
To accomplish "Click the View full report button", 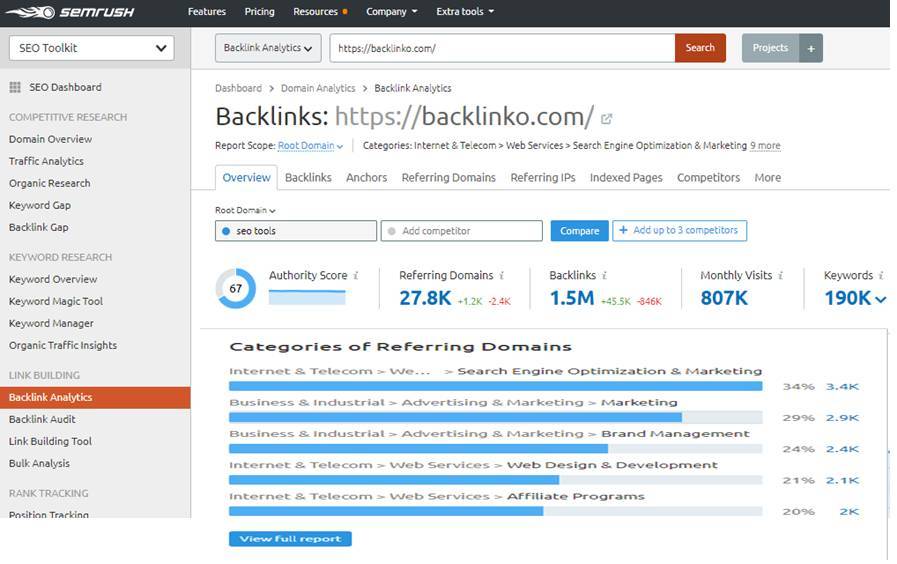I will (290, 539).
